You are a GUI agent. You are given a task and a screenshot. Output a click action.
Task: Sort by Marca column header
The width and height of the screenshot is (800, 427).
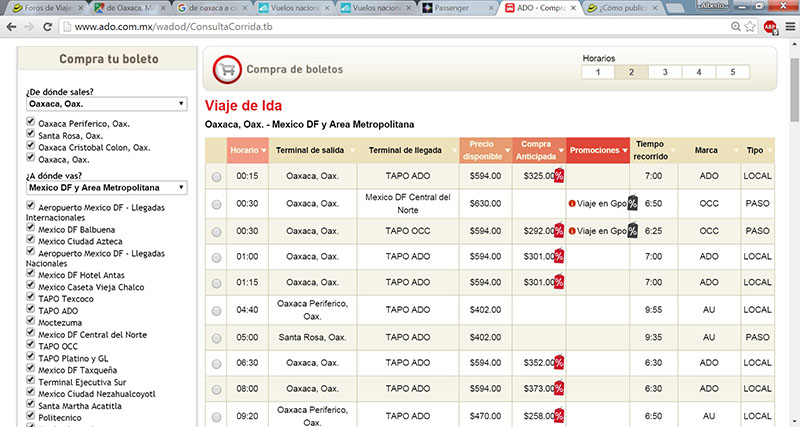[710, 150]
